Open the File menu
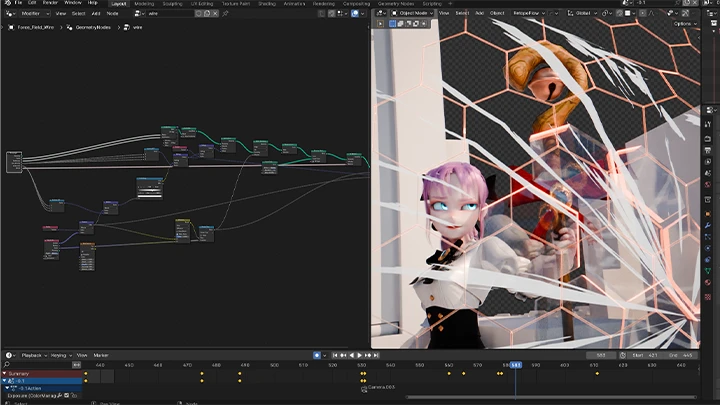 [x=18, y=3]
